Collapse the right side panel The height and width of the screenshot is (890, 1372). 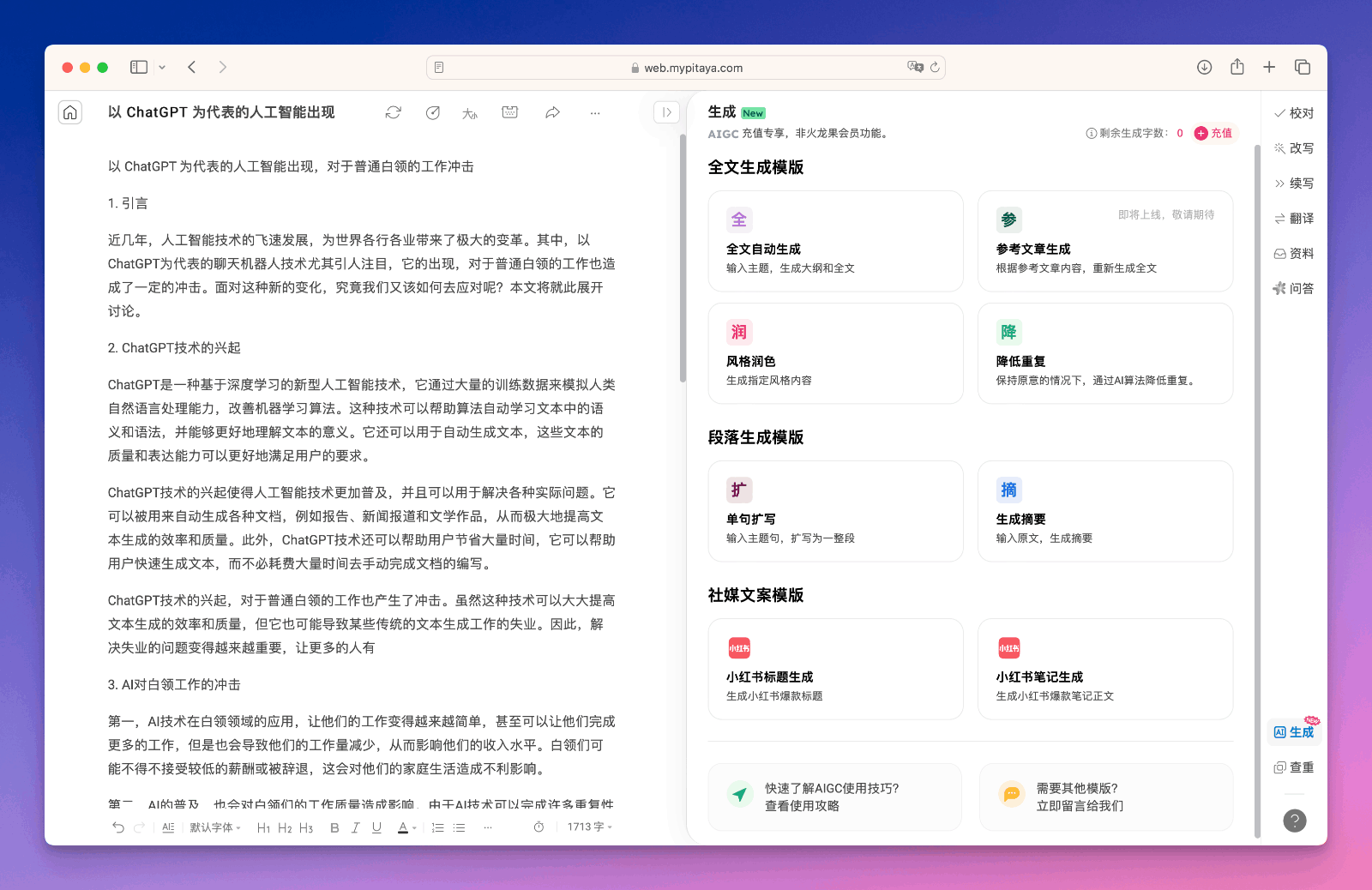[x=666, y=112]
